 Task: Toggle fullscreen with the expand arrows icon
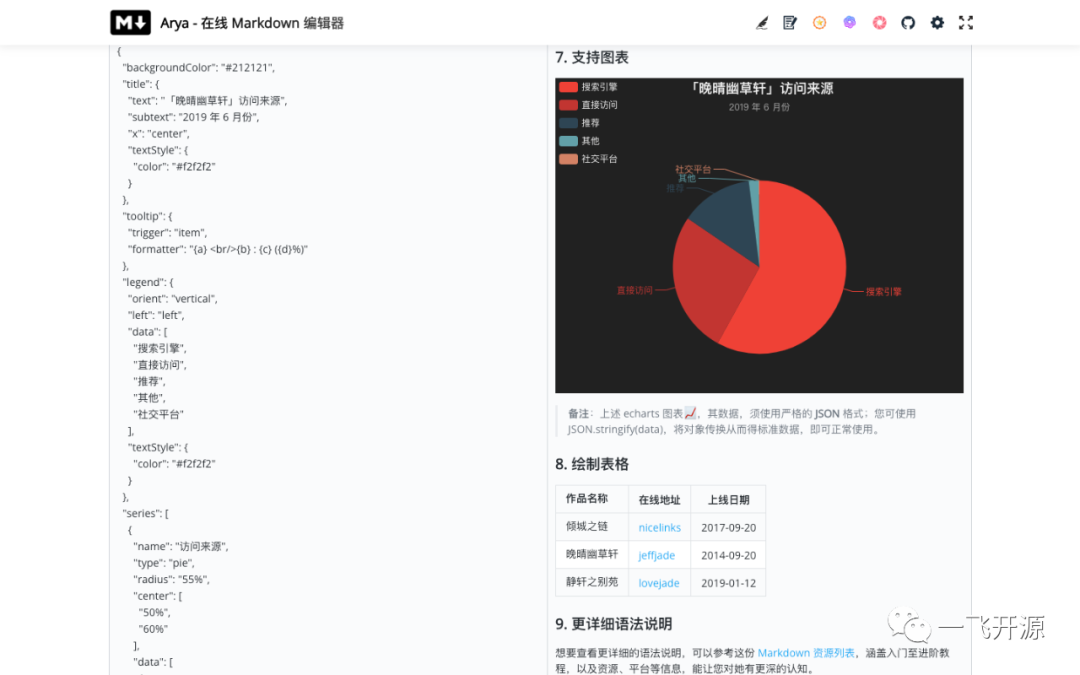[966, 23]
